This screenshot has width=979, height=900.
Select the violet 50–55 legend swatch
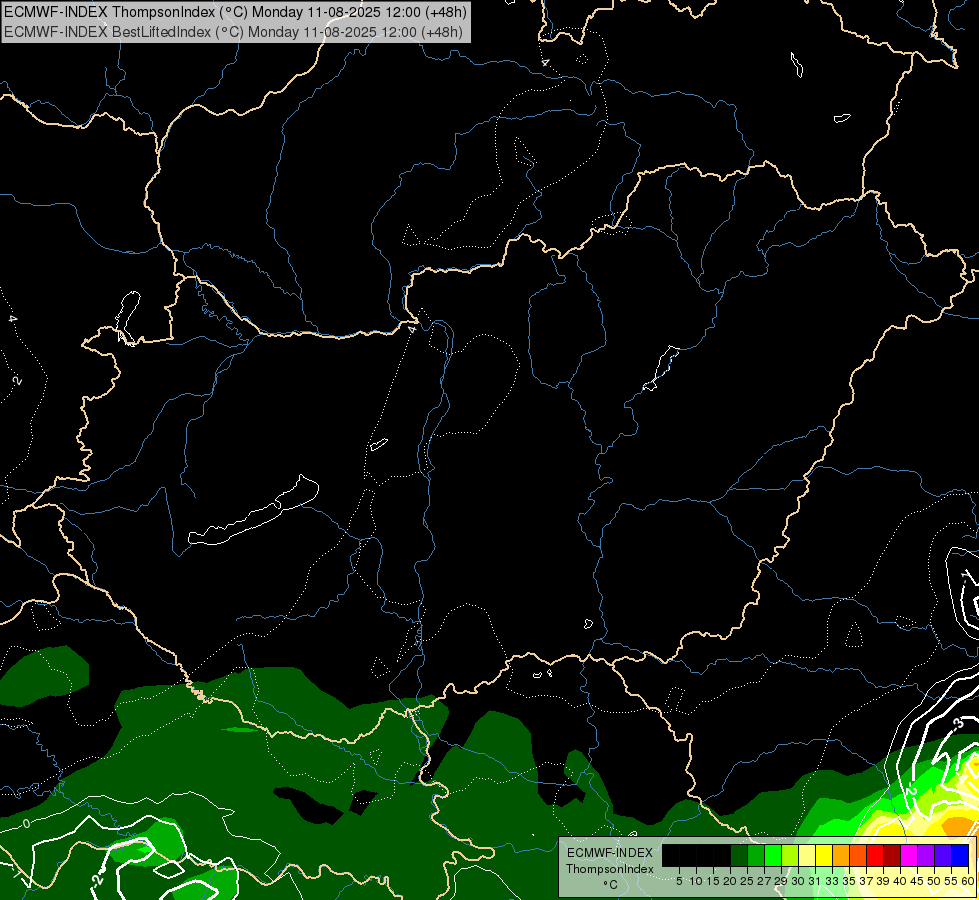[943, 855]
